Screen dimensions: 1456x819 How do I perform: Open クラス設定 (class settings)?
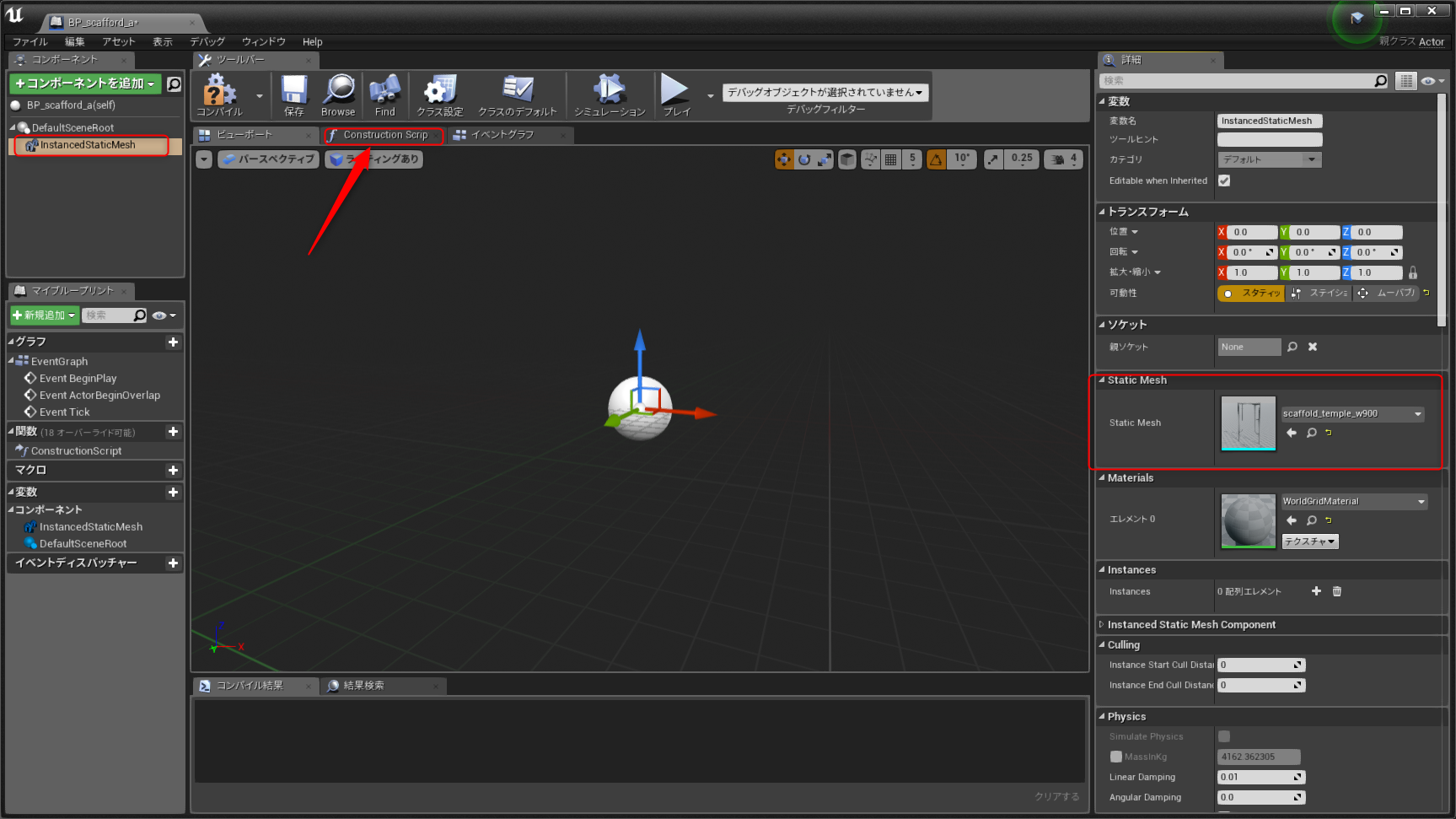[440, 94]
